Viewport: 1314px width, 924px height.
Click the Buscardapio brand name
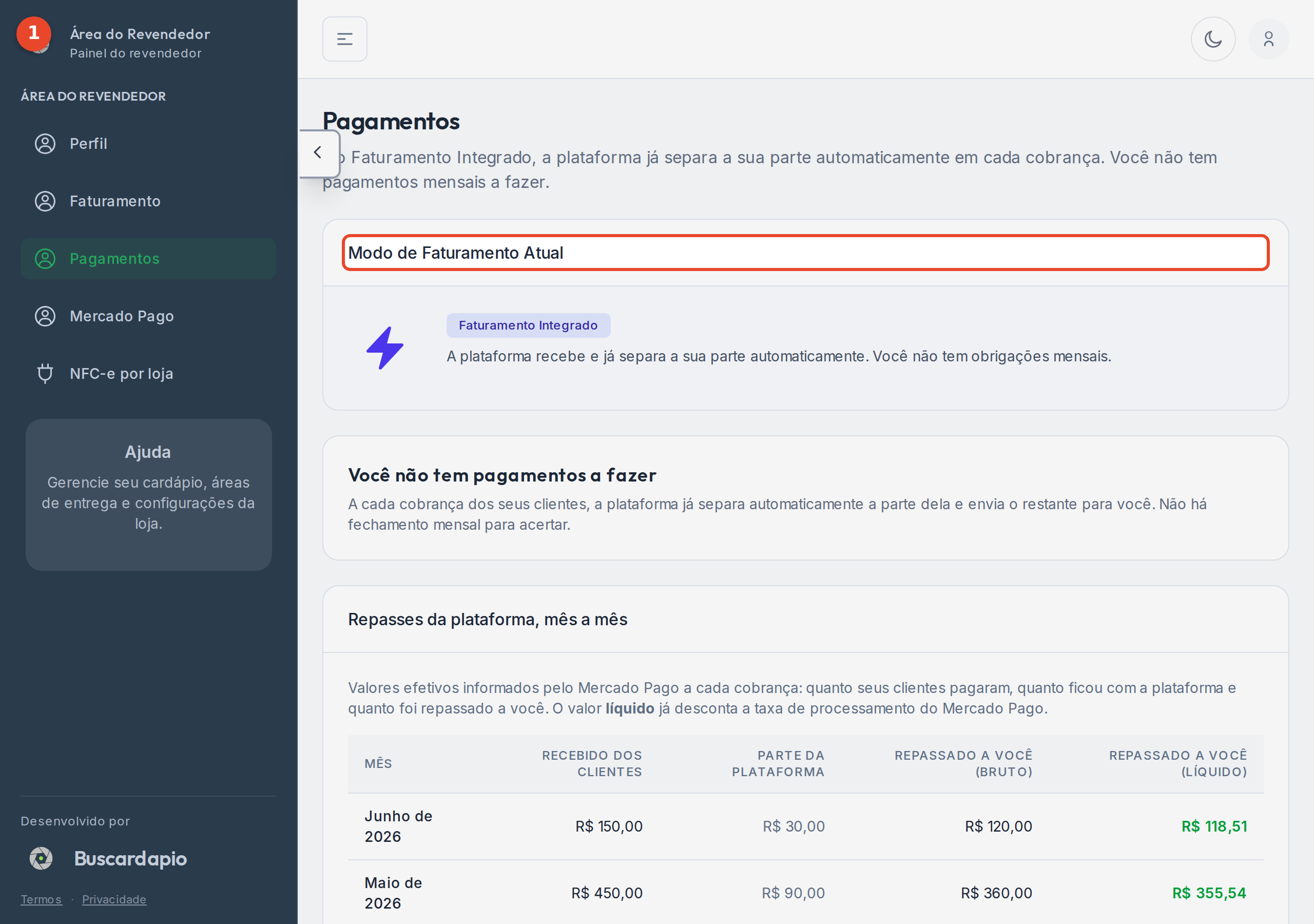(130, 858)
